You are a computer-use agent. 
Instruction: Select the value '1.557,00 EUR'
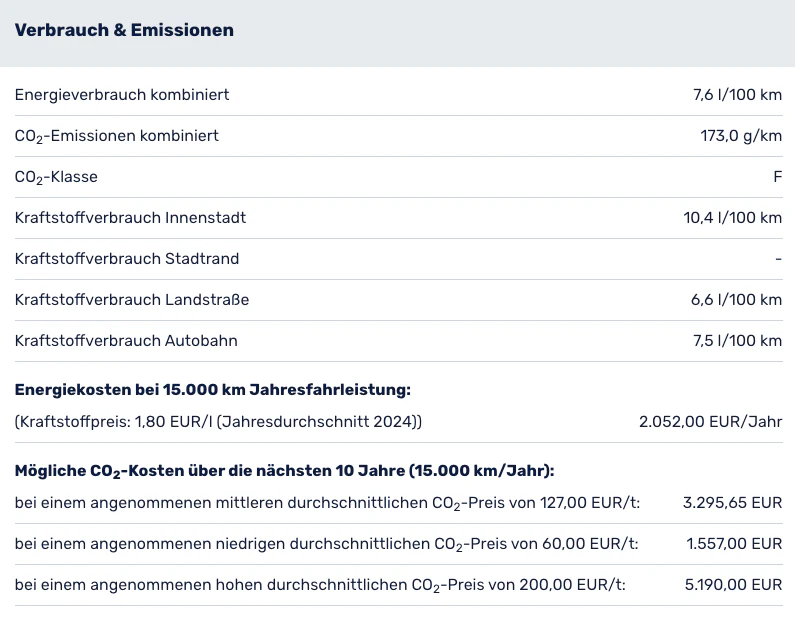tap(734, 544)
